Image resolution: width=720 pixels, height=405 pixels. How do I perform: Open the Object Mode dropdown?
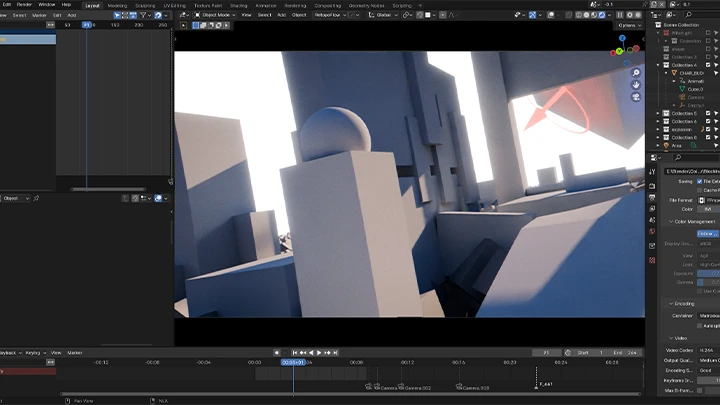[x=214, y=15]
